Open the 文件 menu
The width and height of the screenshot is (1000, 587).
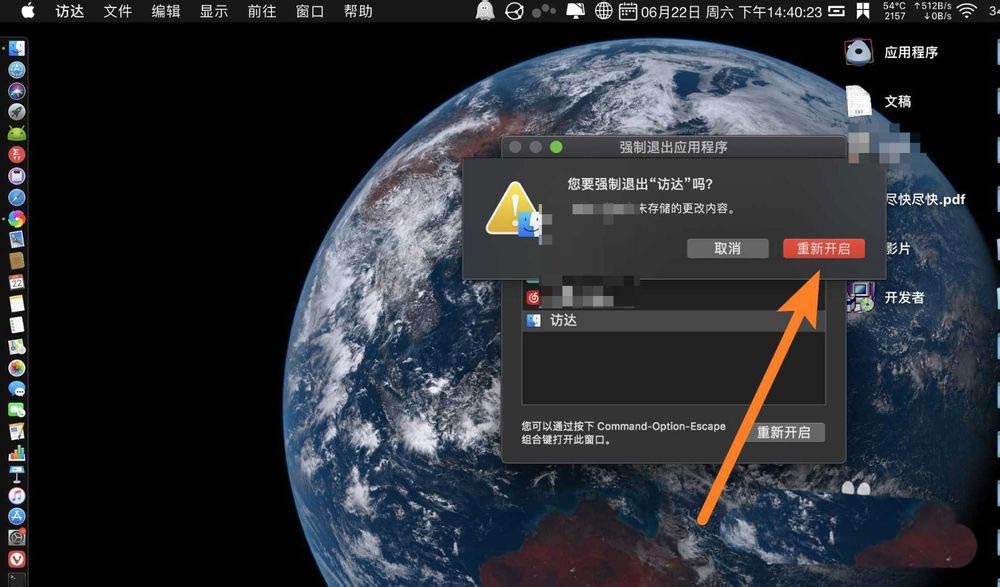coord(117,11)
